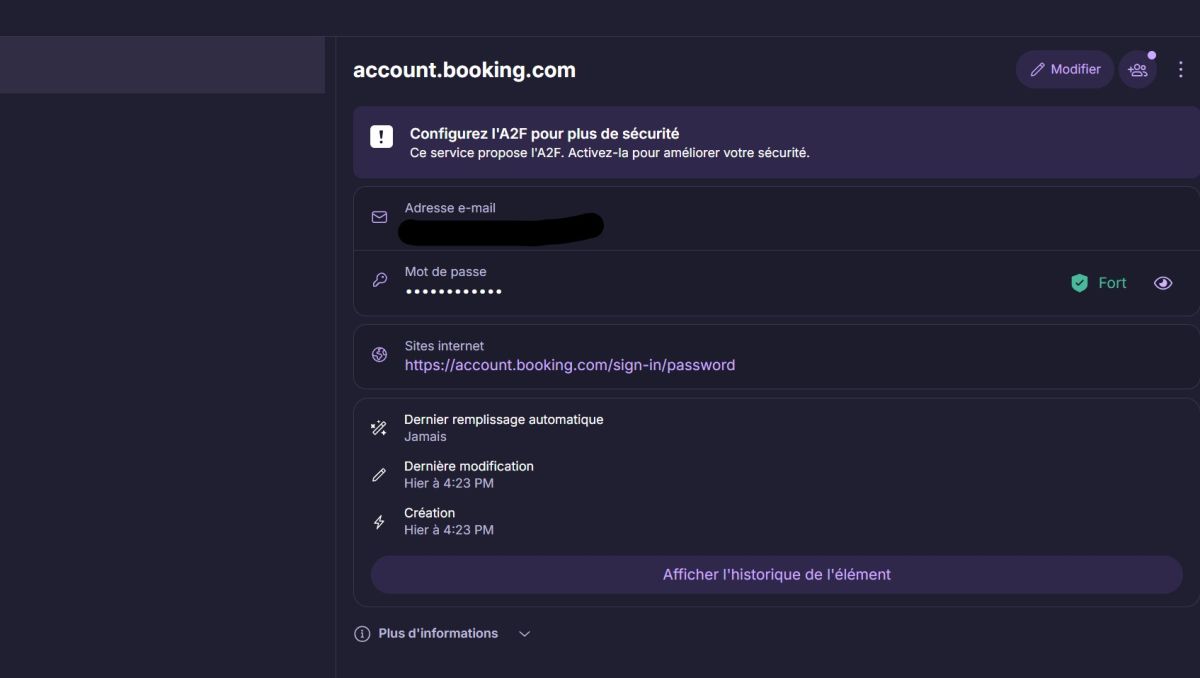Click the Modifier edit button
Viewport: 1200px width, 678px height.
click(x=1065, y=70)
